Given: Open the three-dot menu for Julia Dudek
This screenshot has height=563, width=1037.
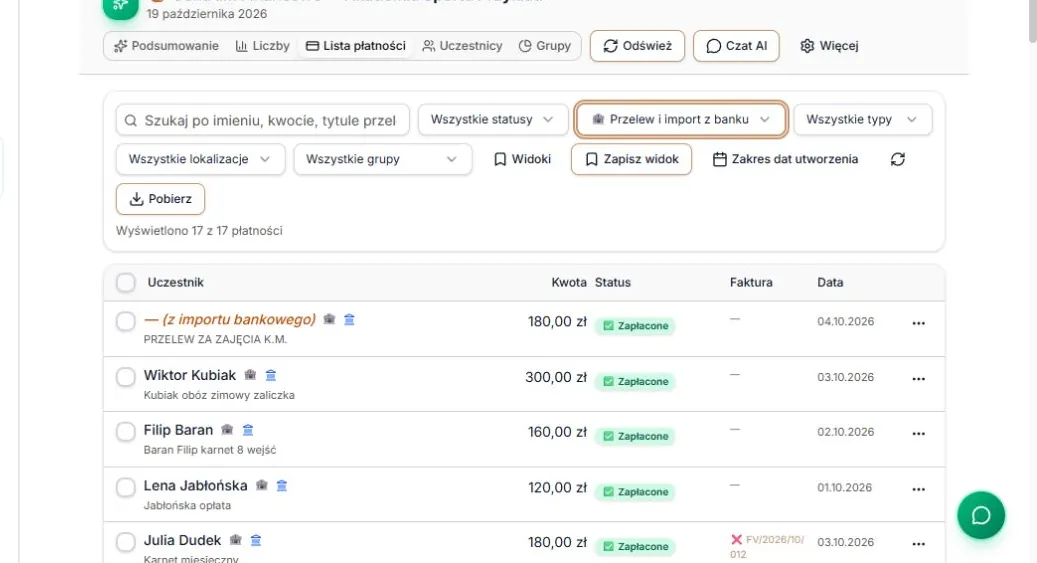Looking at the screenshot, I should pyautogui.click(x=919, y=544).
